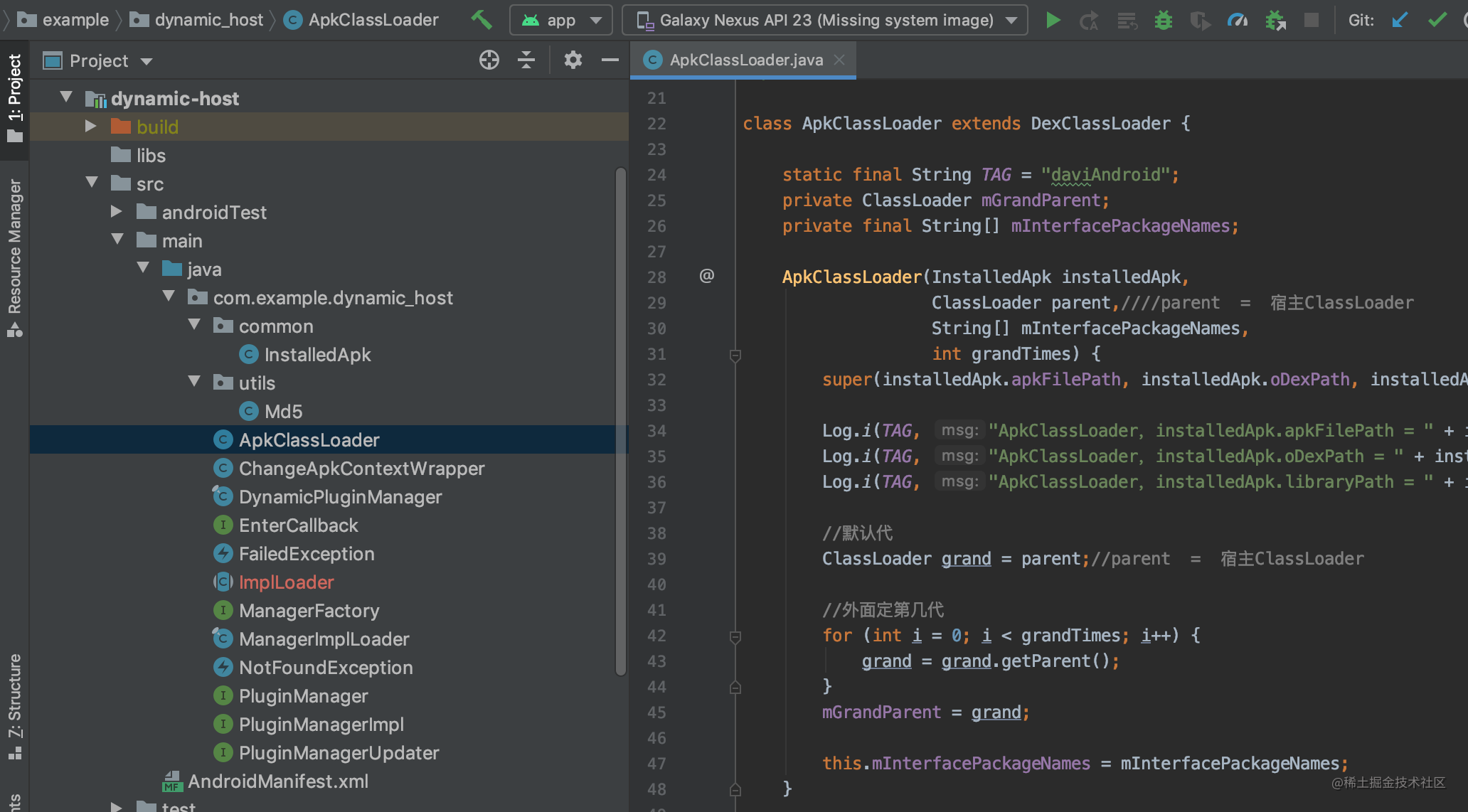Click DexClassLoader in class declaration
Viewport: 1468px width, 812px height.
pos(1100,124)
